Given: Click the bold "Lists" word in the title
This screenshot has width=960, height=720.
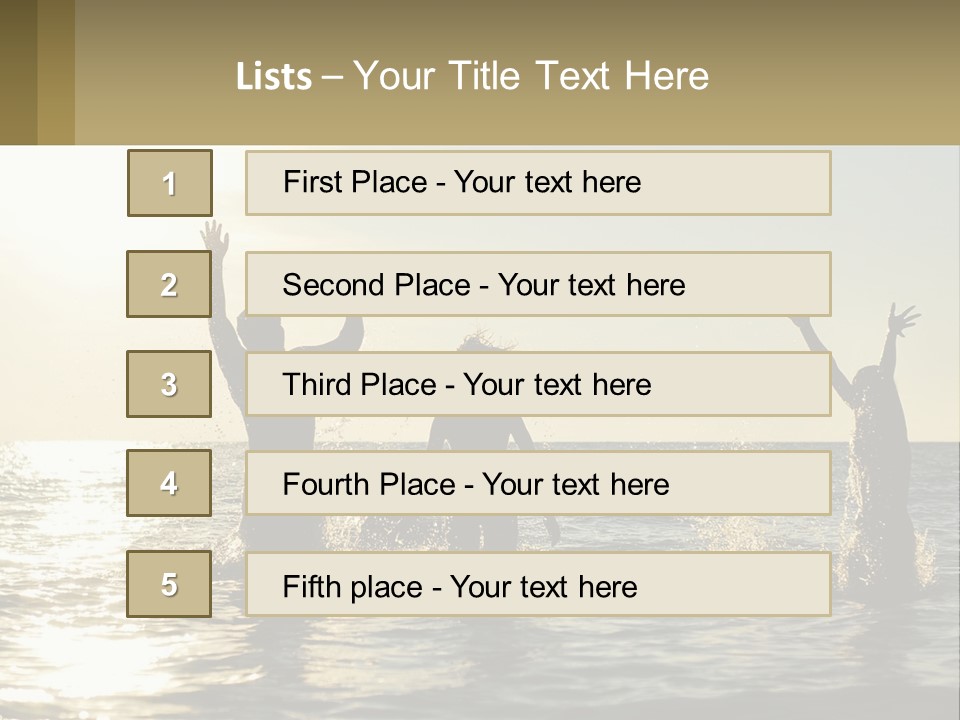Looking at the screenshot, I should [x=273, y=76].
